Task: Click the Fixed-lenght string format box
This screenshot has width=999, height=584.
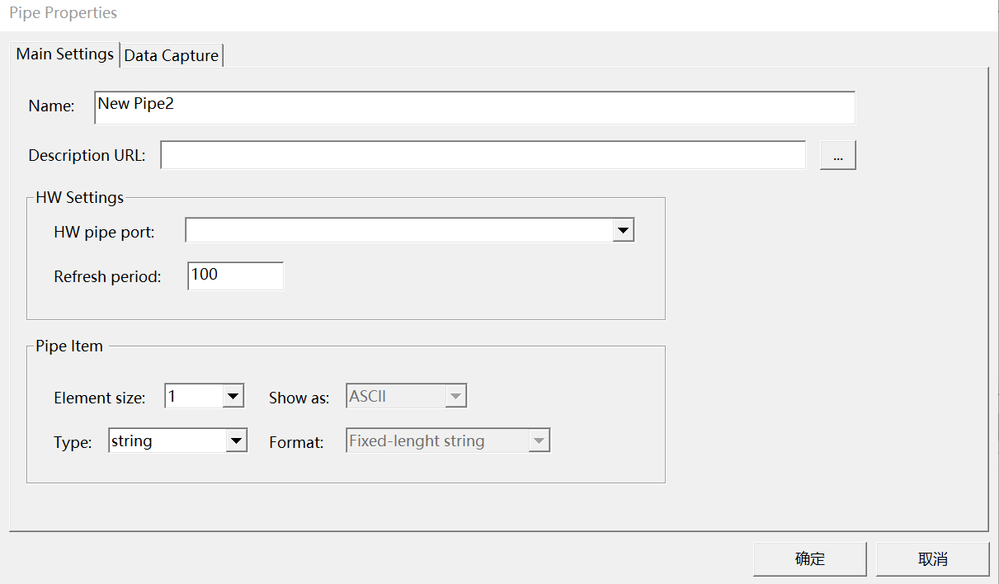Action: (436, 441)
